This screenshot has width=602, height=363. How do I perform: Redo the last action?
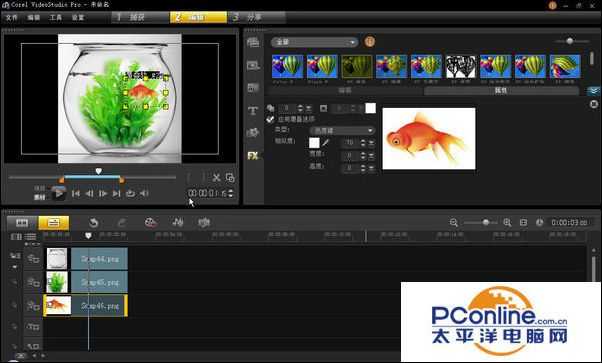point(122,223)
